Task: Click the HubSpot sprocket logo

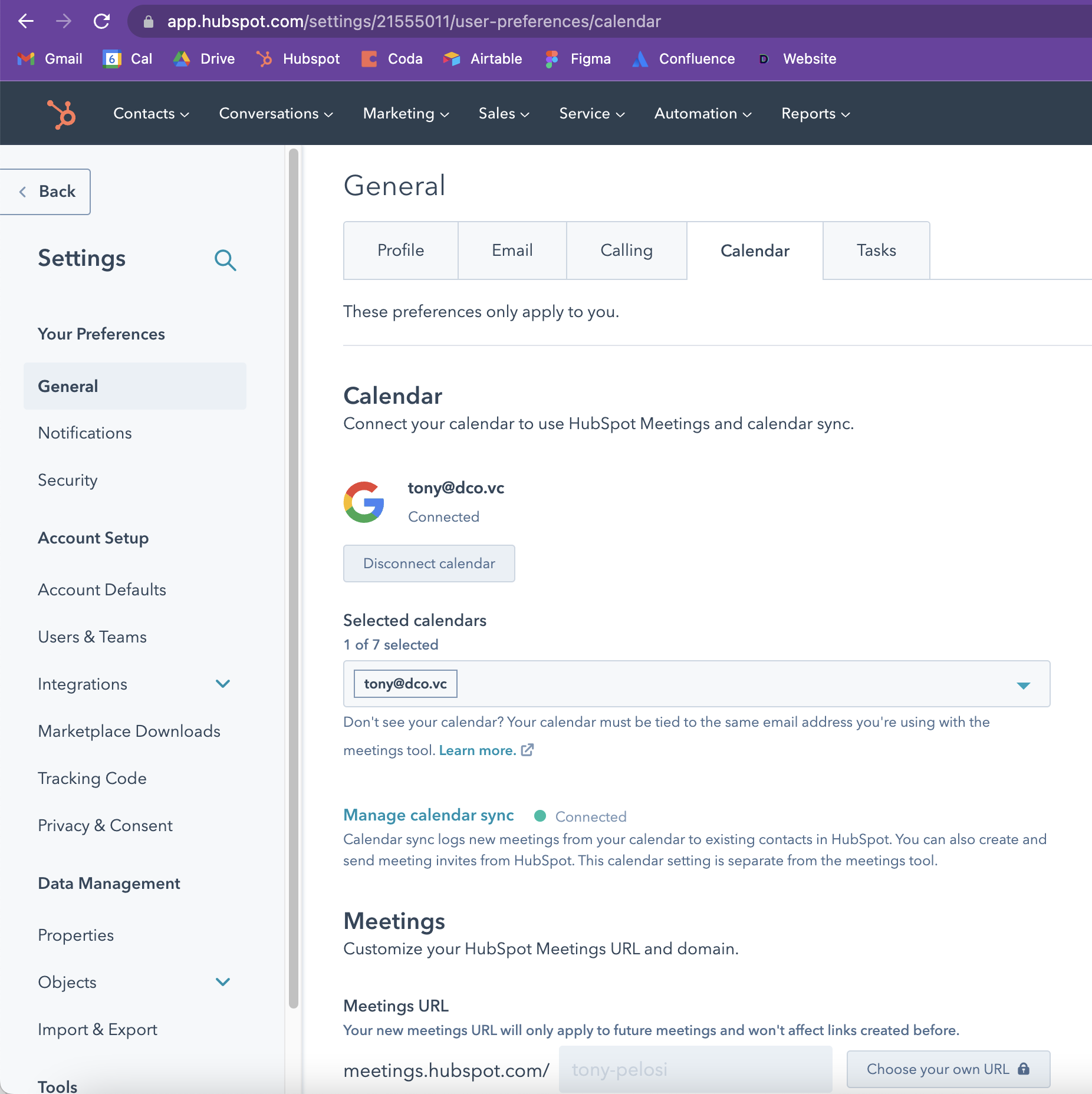Action: [61, 114]
